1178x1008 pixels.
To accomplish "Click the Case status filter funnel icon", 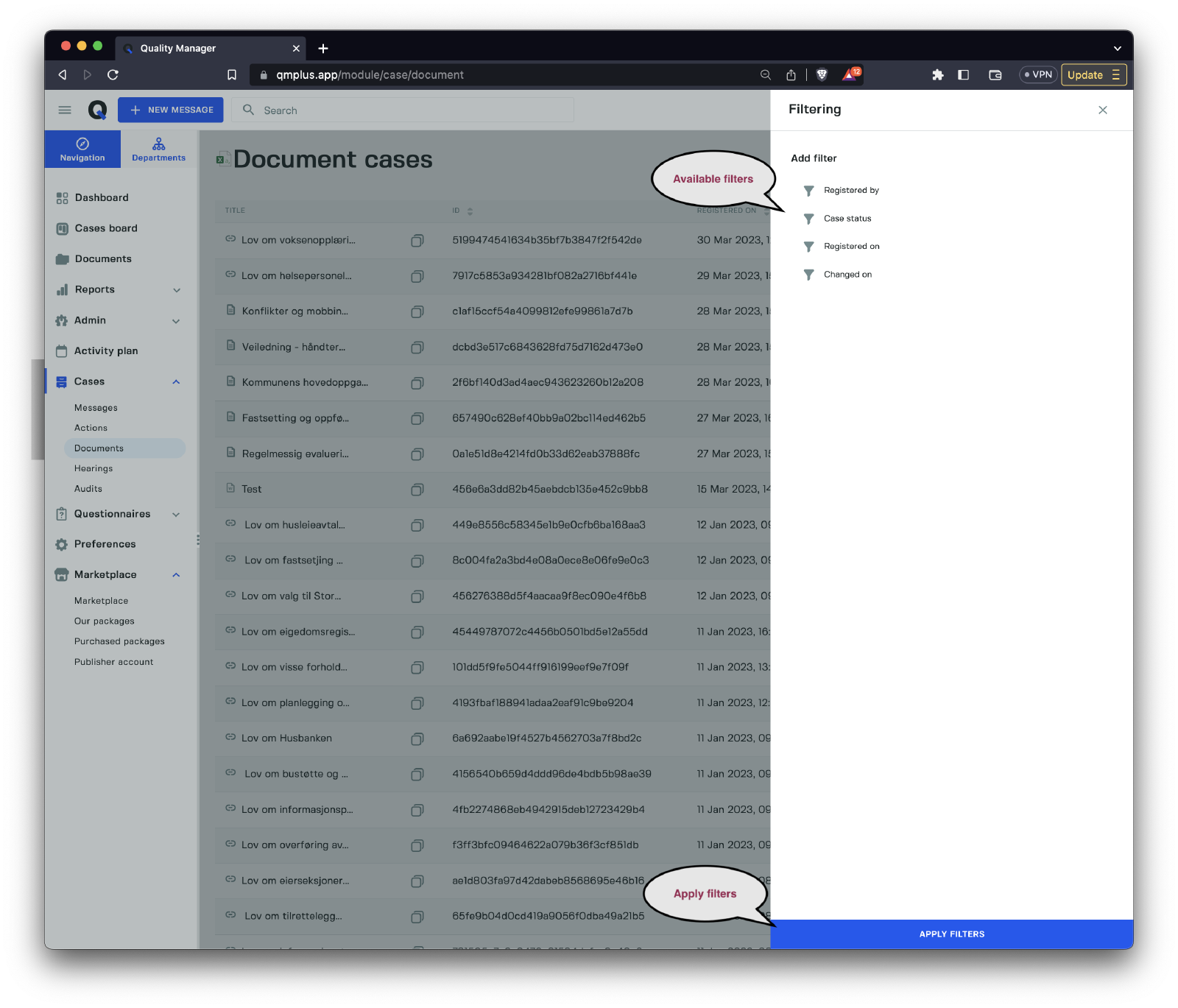I will tap(808, 219).
